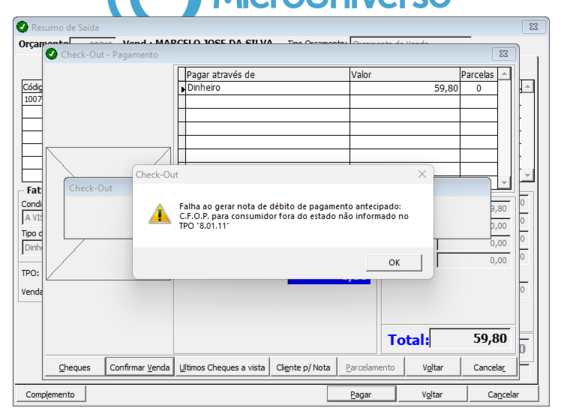This screenshot has width=564, height=411.
Task: Close the Check-Out - Pagamento window
Action: point(504,54)
